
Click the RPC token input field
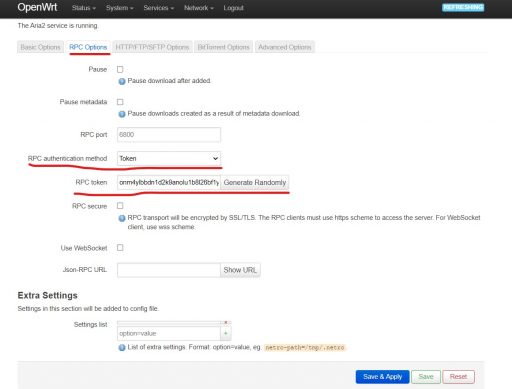169,182
